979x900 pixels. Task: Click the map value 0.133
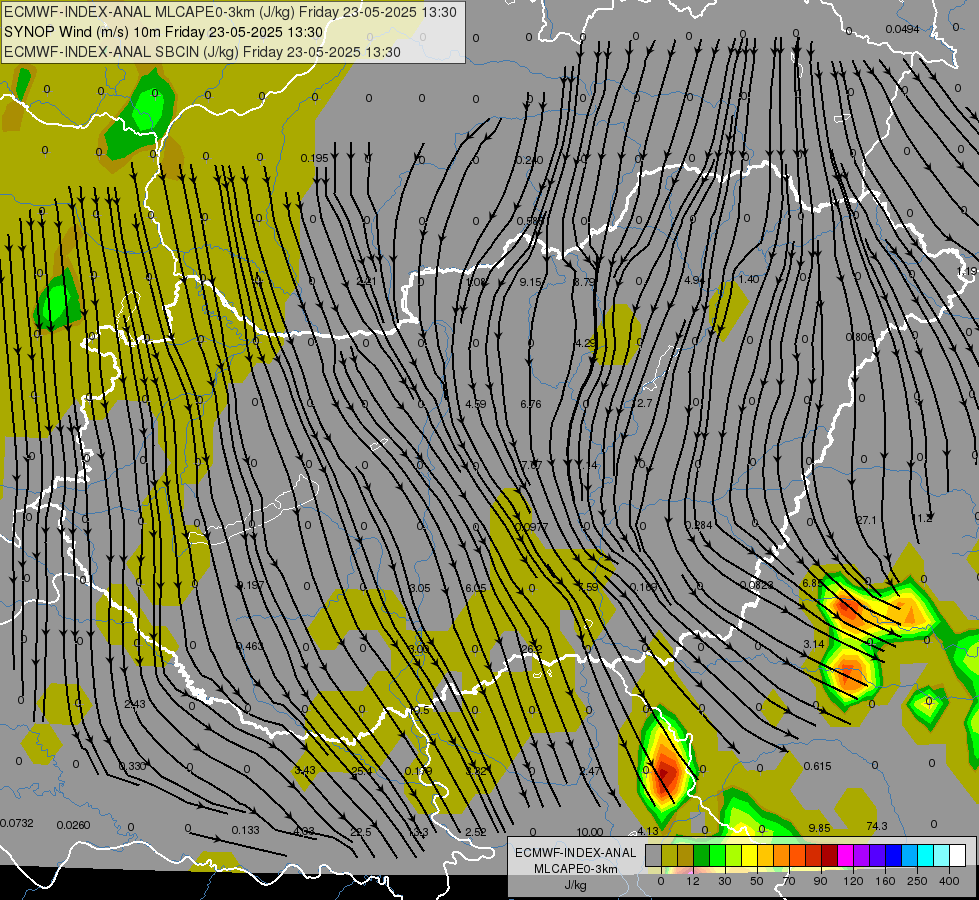click(245, 830)
